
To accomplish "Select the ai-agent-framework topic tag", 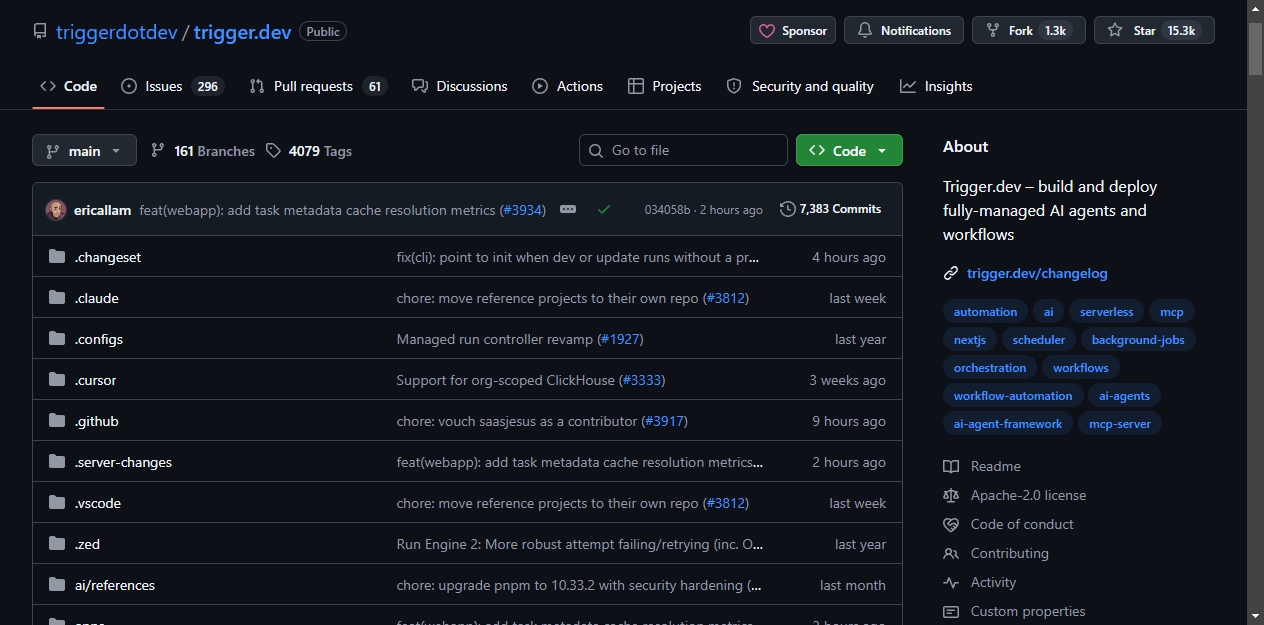I will point(1008,424).
